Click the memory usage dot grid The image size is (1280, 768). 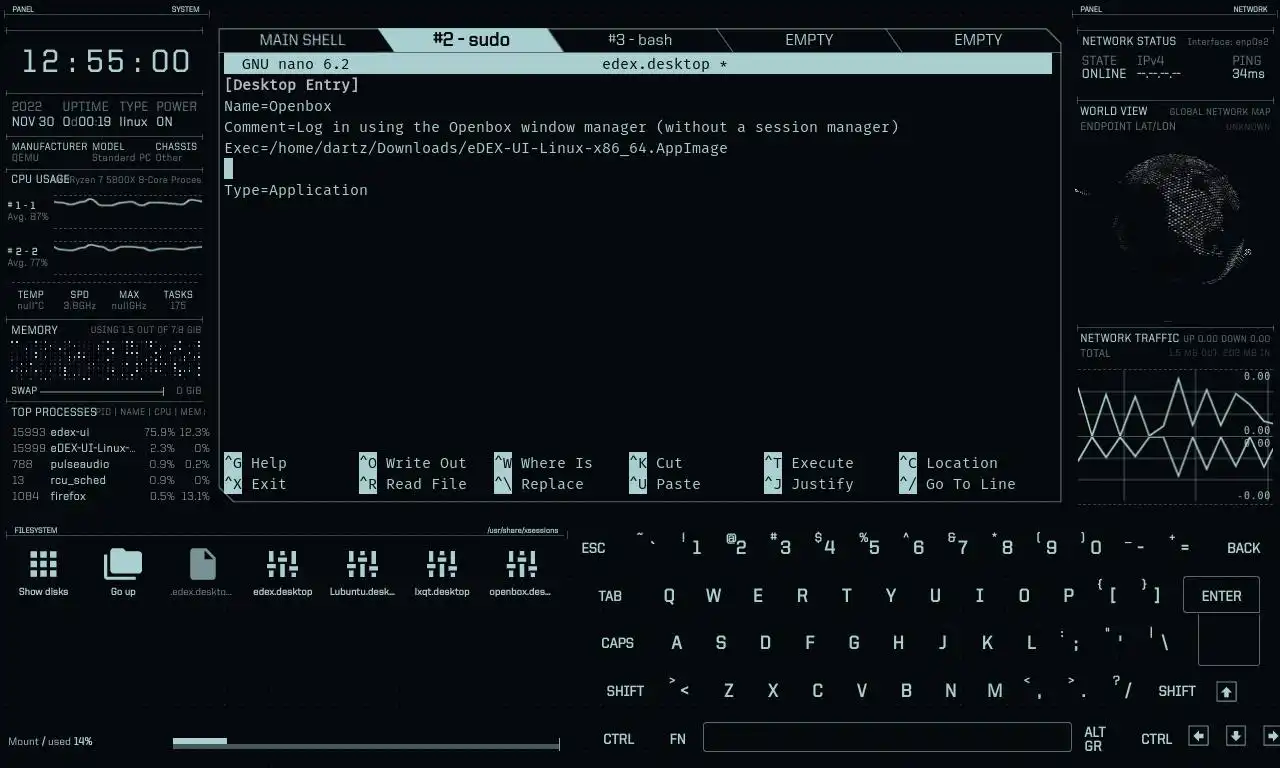pyautogui.click(x=106, y=360)
